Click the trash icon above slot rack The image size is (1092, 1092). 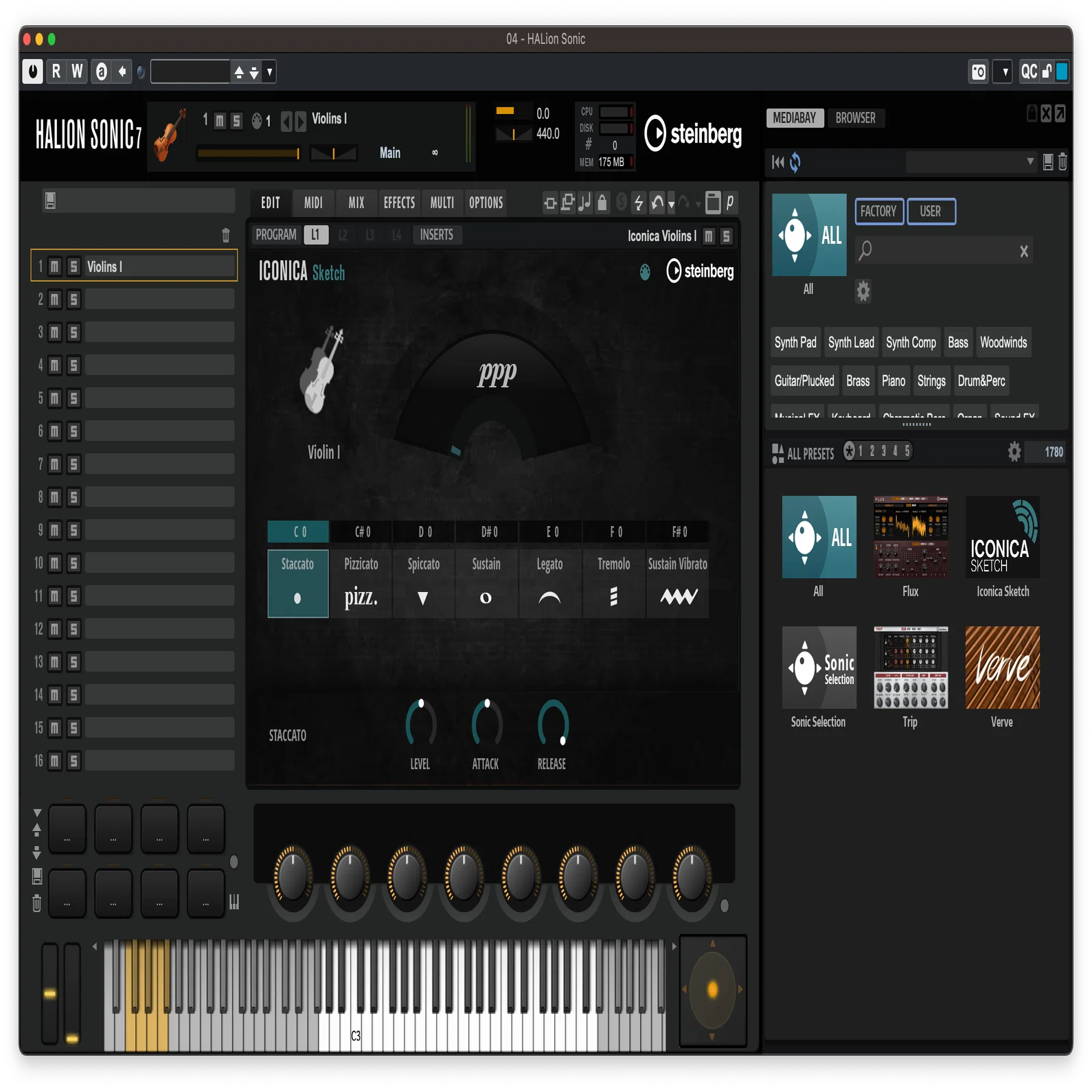226,236
